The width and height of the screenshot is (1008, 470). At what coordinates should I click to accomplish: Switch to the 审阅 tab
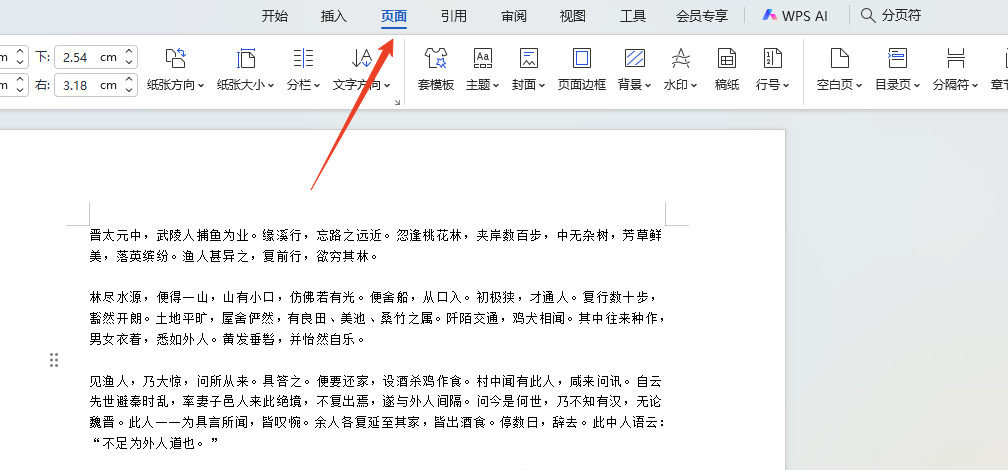coord(514,16)
